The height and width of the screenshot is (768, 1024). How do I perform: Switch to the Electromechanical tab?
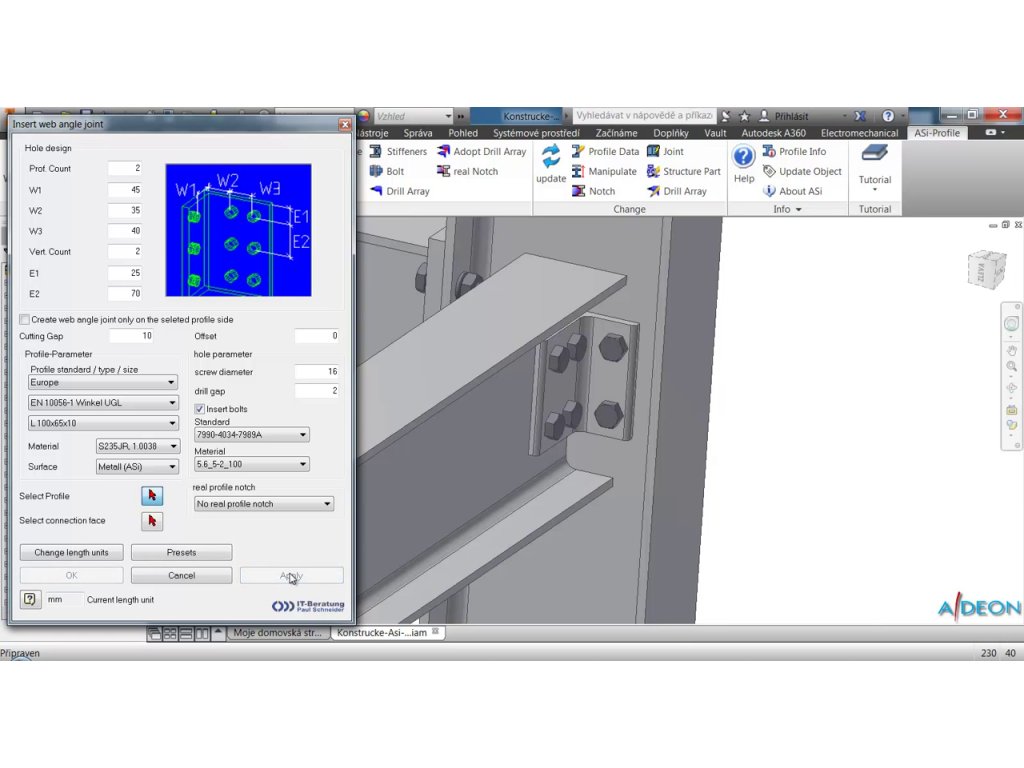click(x=859, y=133)
